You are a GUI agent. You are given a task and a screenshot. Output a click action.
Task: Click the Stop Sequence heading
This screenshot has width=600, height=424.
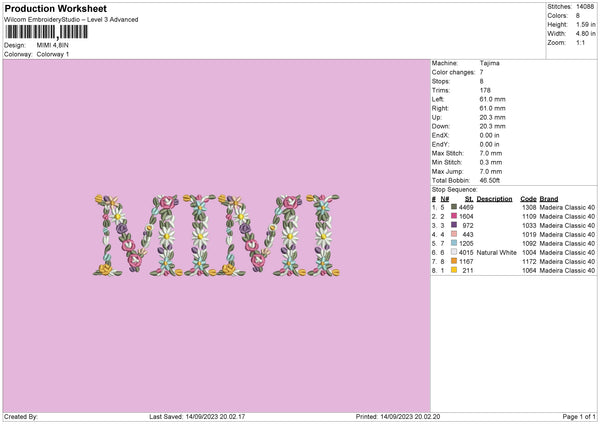pyautogui.click(x=455, y=187)
